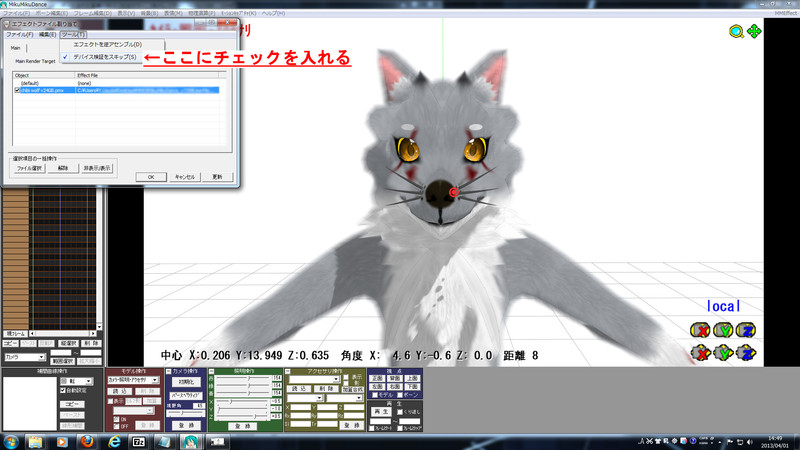Click OK button in effect dialog
This screenshot has width=800, height=450.
(x=151, y=177)
